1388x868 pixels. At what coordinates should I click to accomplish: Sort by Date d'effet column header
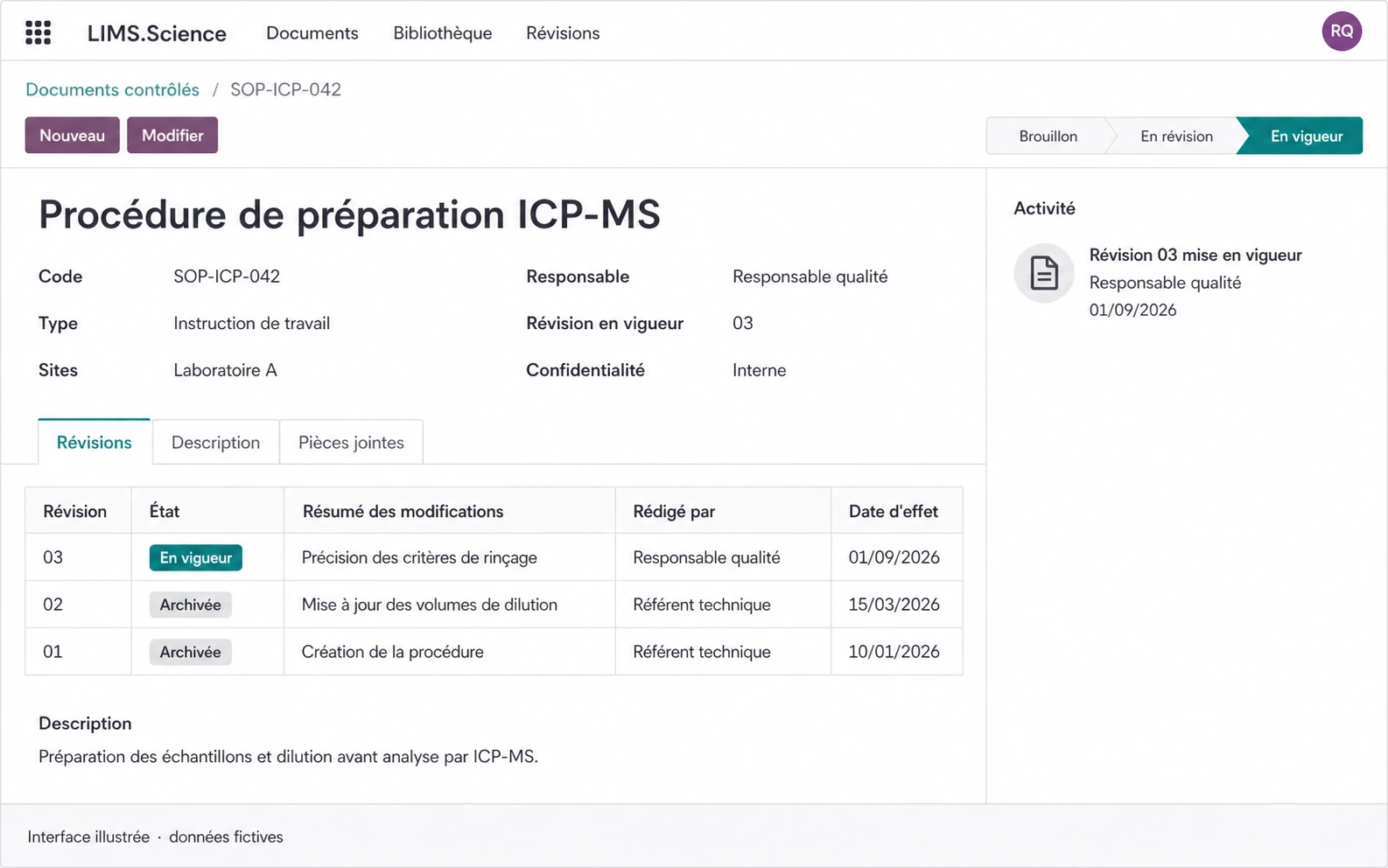[x=893, y=511]
